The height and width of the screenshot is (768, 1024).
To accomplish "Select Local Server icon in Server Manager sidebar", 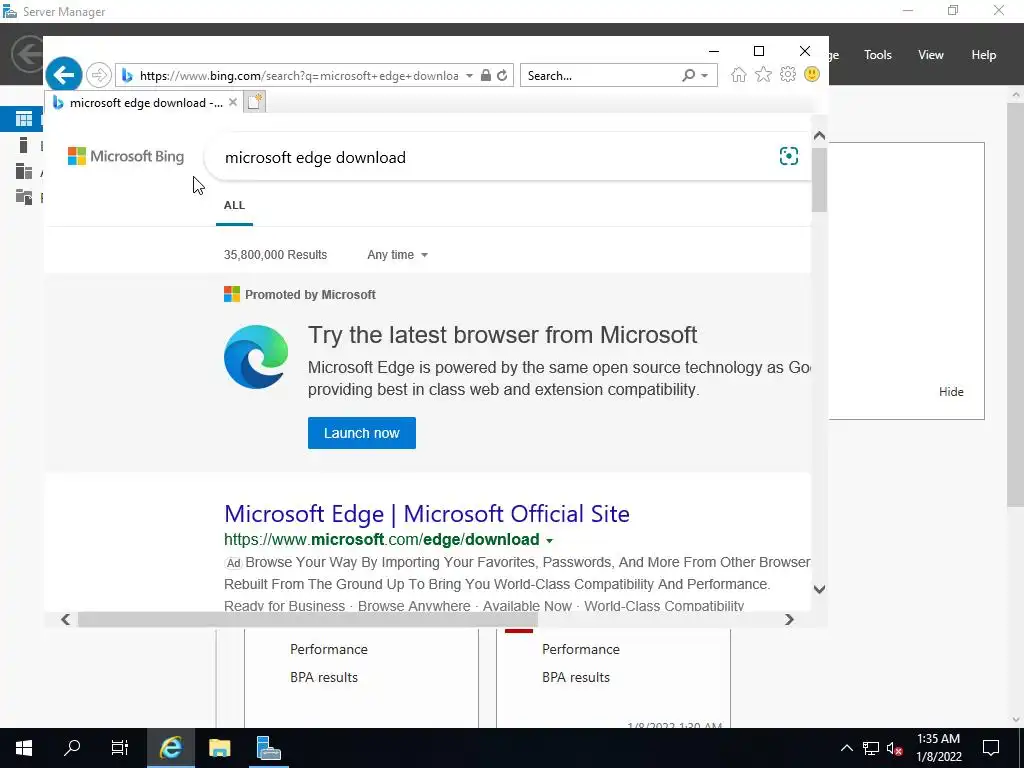I will coord(24,145).
